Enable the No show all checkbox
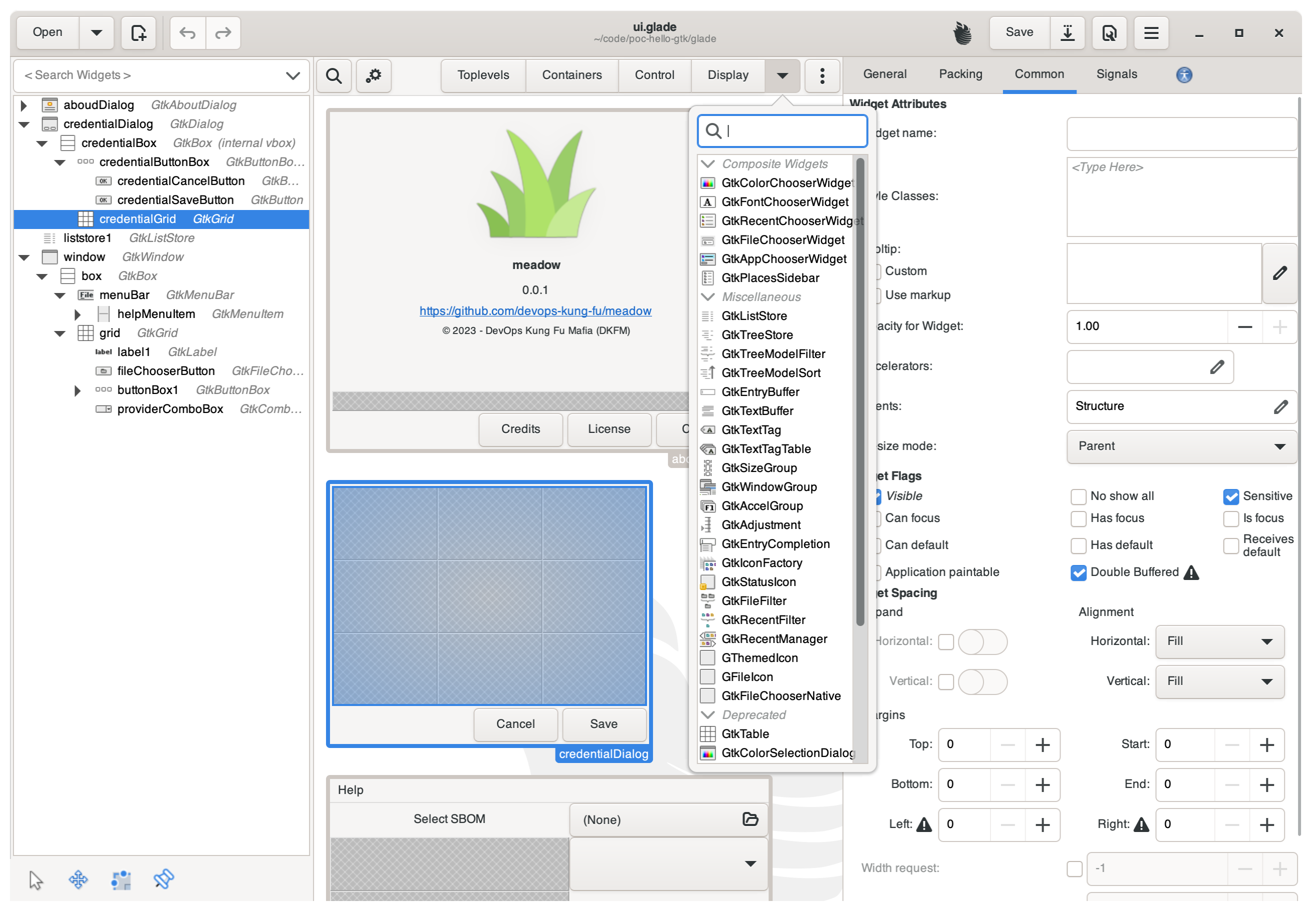This screenshot has width=1316, height=911. click(1078, 496)
